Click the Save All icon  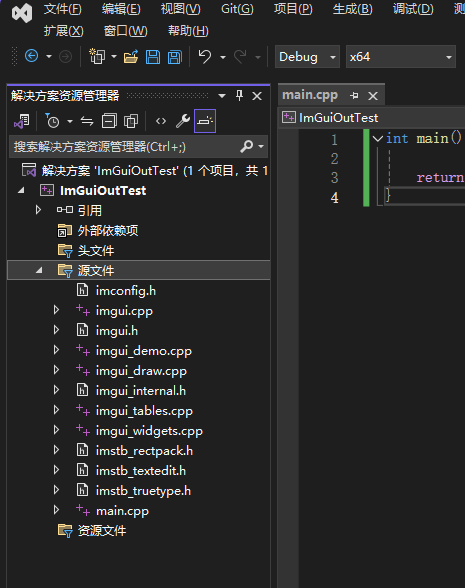[175, 57]
